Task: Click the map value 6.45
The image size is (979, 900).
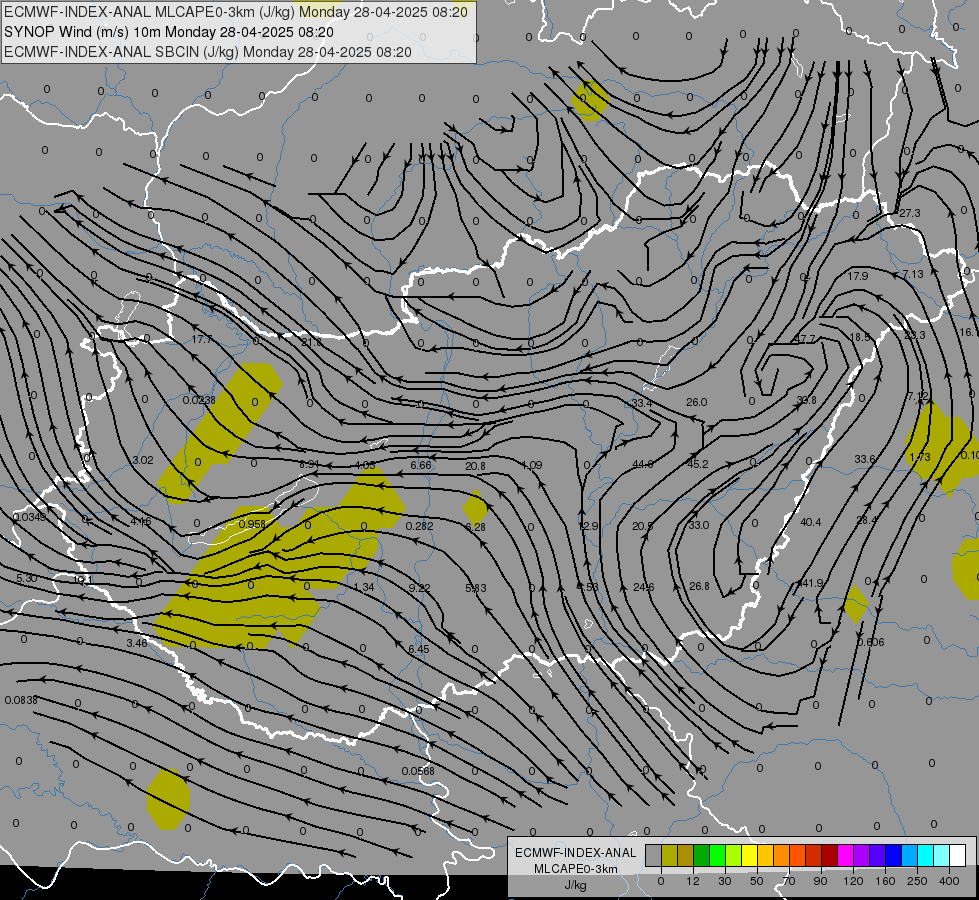Action: [x=418, y=650]
